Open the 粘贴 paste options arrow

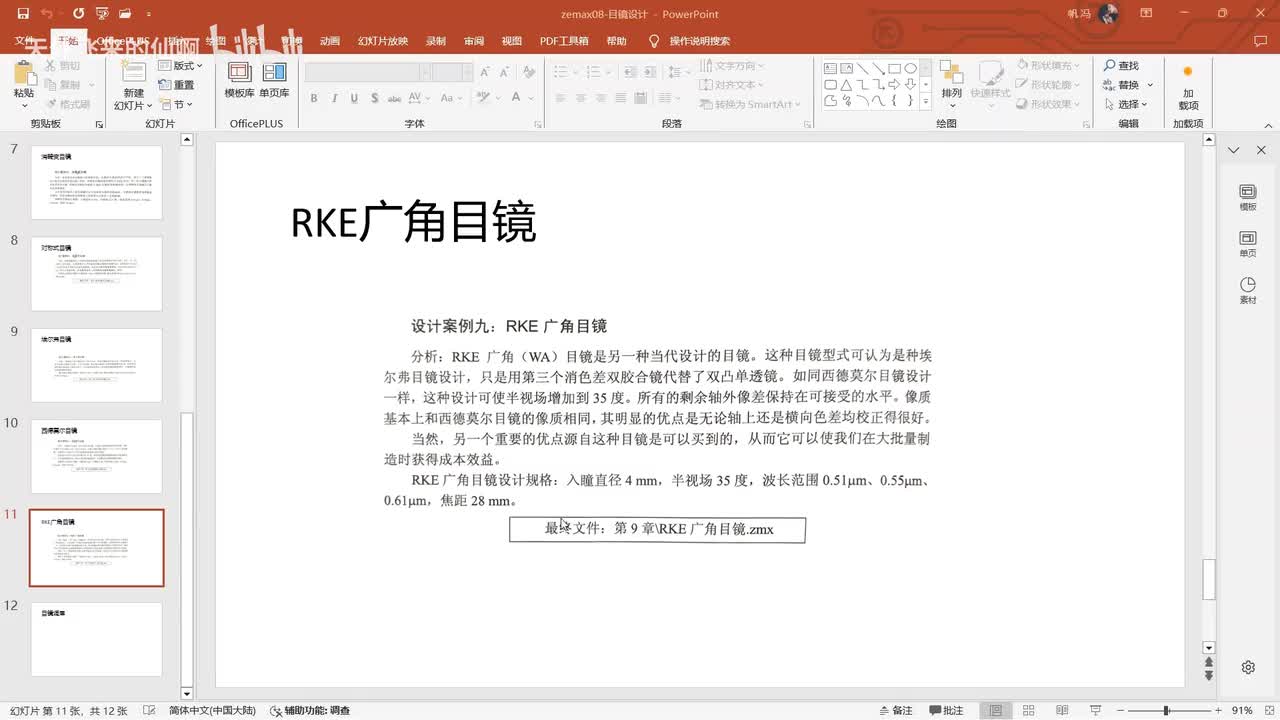tap(24, 104)
